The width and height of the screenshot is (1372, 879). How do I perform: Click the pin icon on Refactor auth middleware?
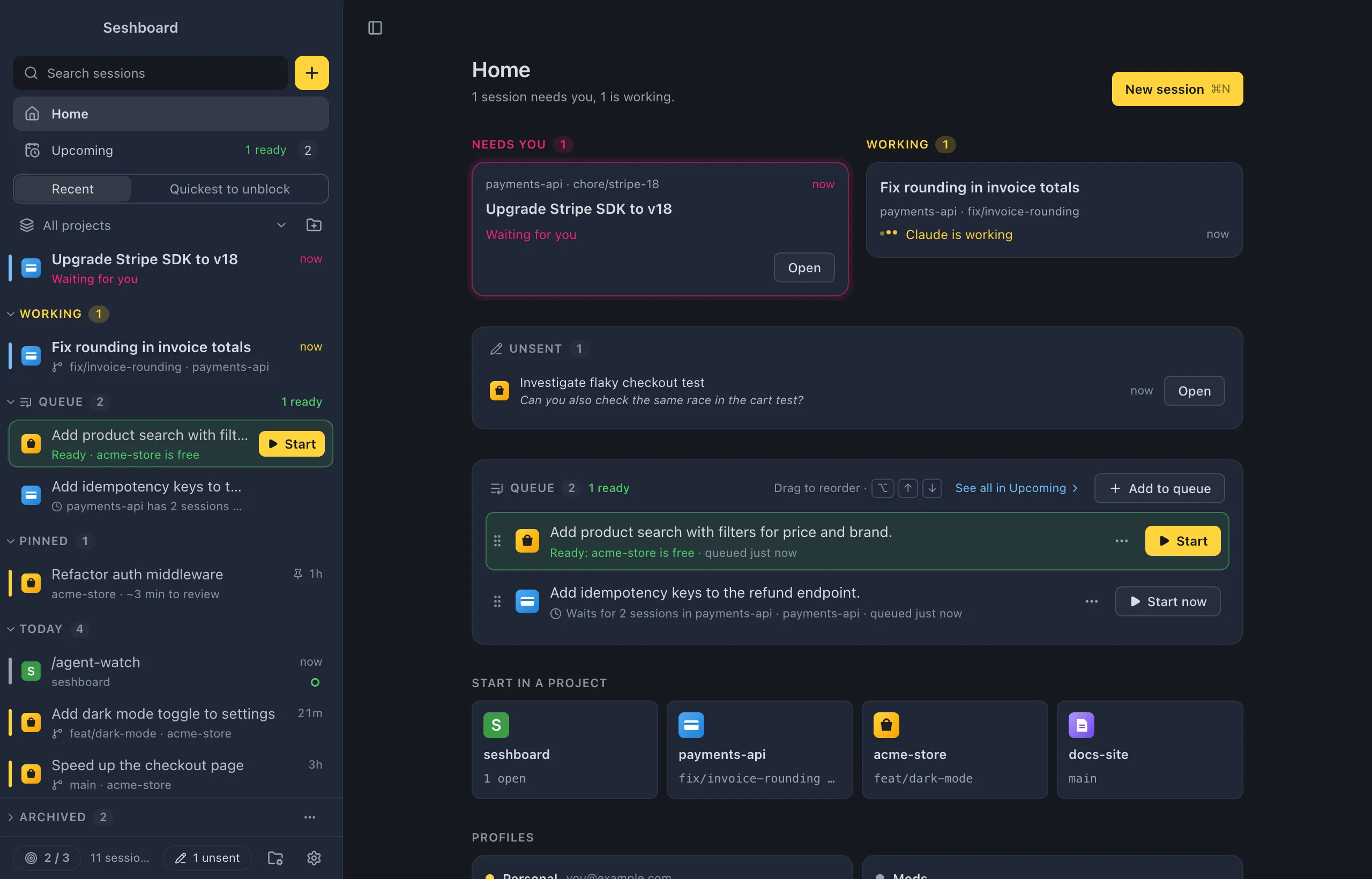click(x=297, y=573)
